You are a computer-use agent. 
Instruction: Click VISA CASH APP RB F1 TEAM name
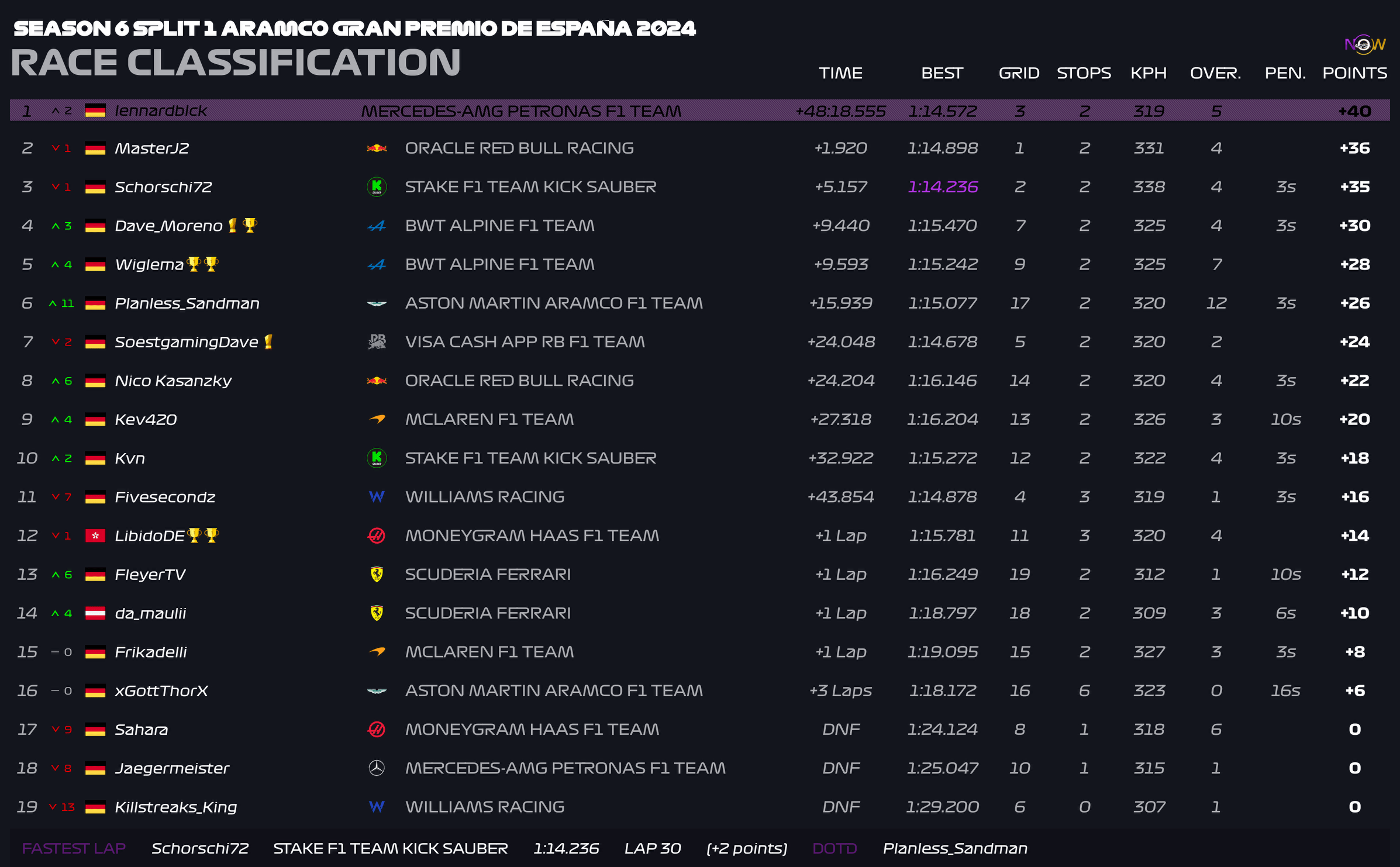pos(525,342)
